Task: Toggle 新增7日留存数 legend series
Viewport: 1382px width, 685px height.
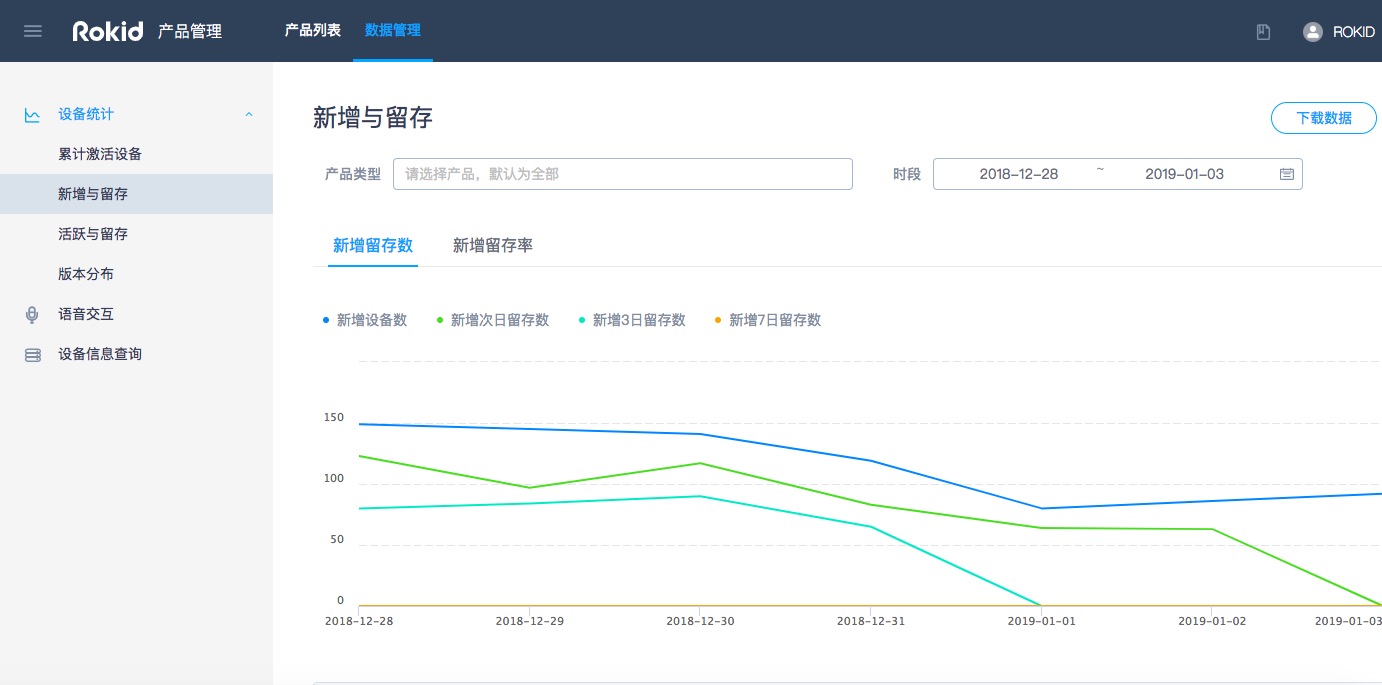Action: coord(774,320)
